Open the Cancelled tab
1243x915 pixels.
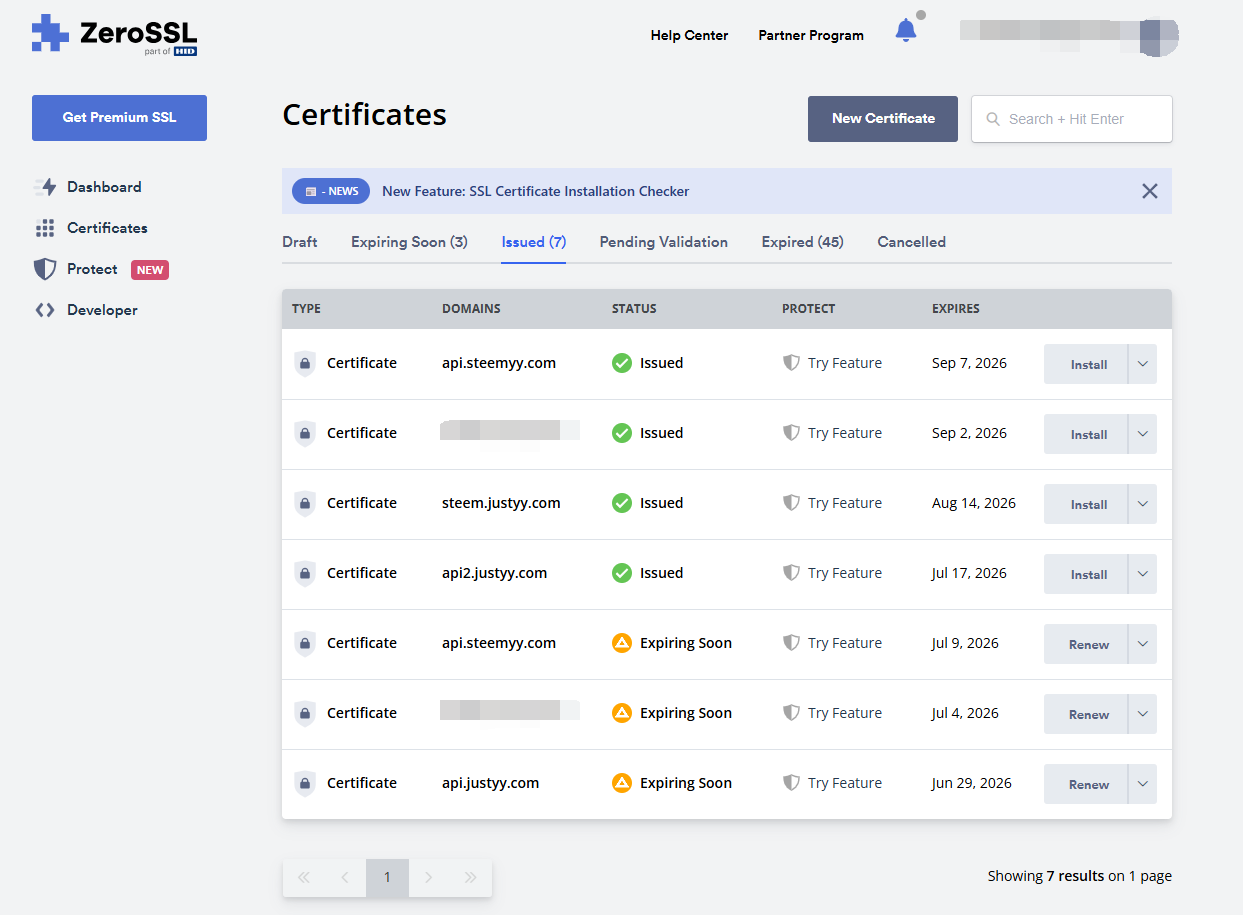tap(911, 242)
